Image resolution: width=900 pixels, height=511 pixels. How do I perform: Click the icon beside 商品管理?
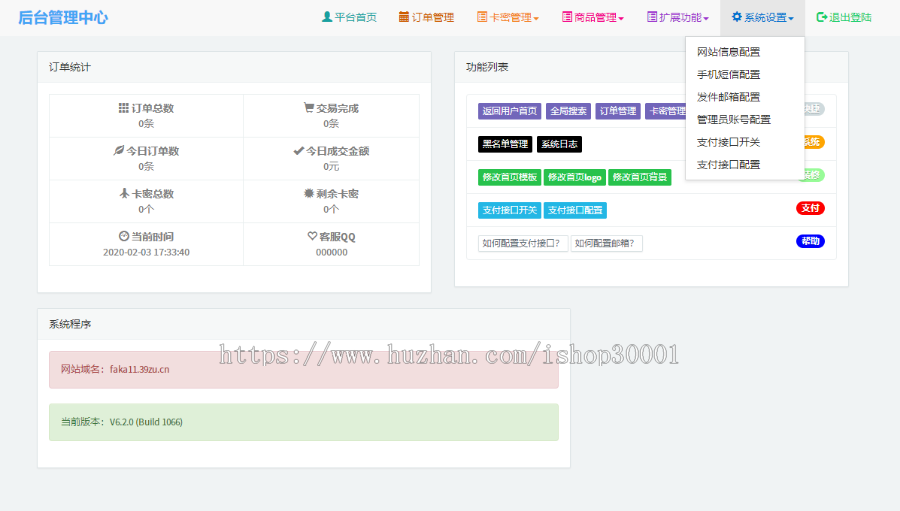pos(567,17)
